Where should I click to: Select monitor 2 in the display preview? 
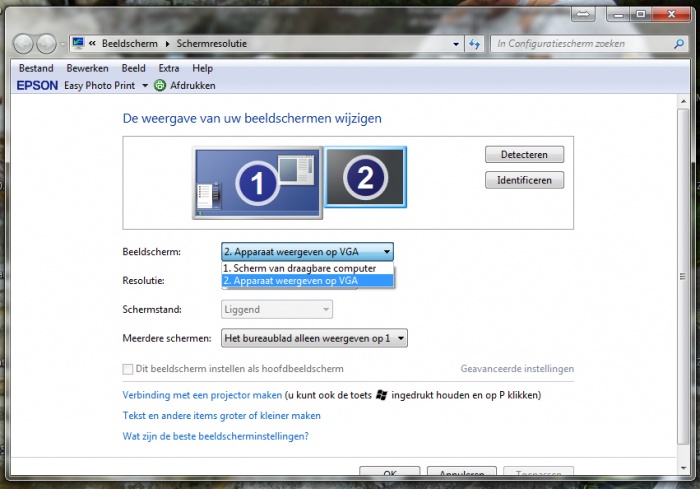tap(365, 177)
